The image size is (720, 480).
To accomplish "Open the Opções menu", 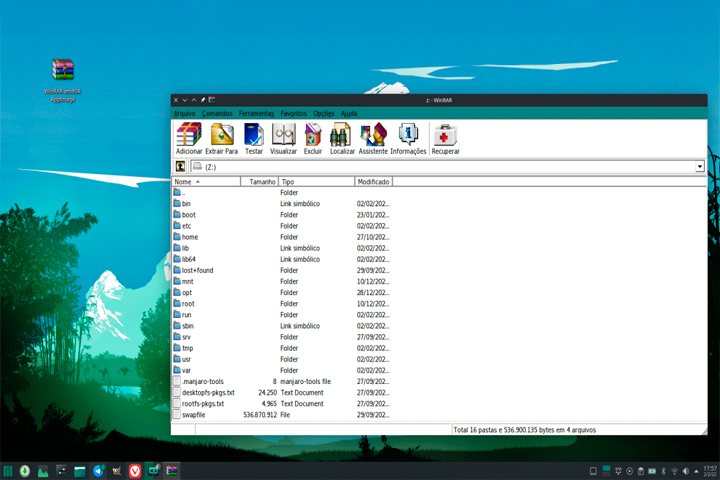I will click(x=324, y=113).
